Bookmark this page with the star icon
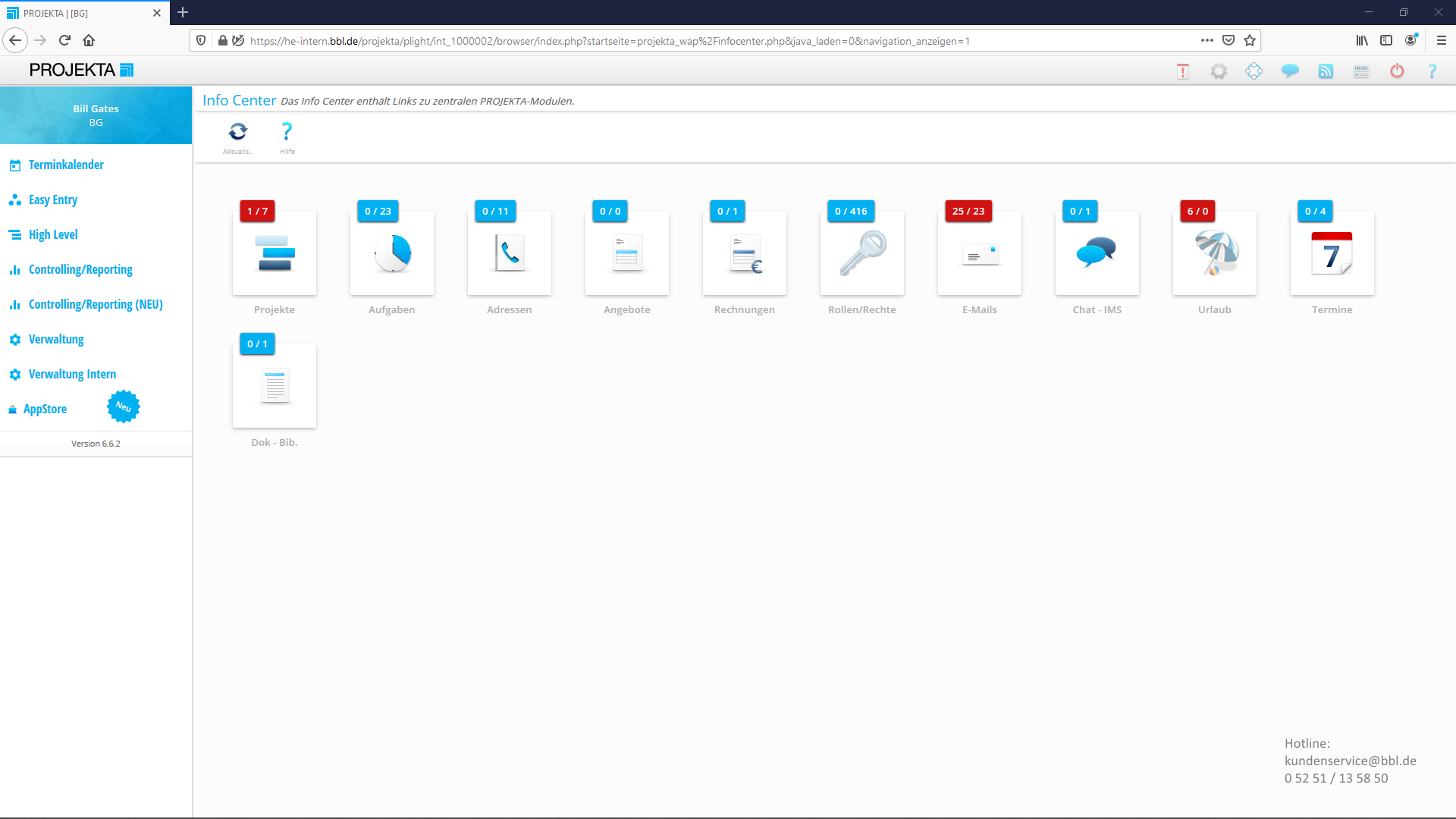 point(1250,40)
